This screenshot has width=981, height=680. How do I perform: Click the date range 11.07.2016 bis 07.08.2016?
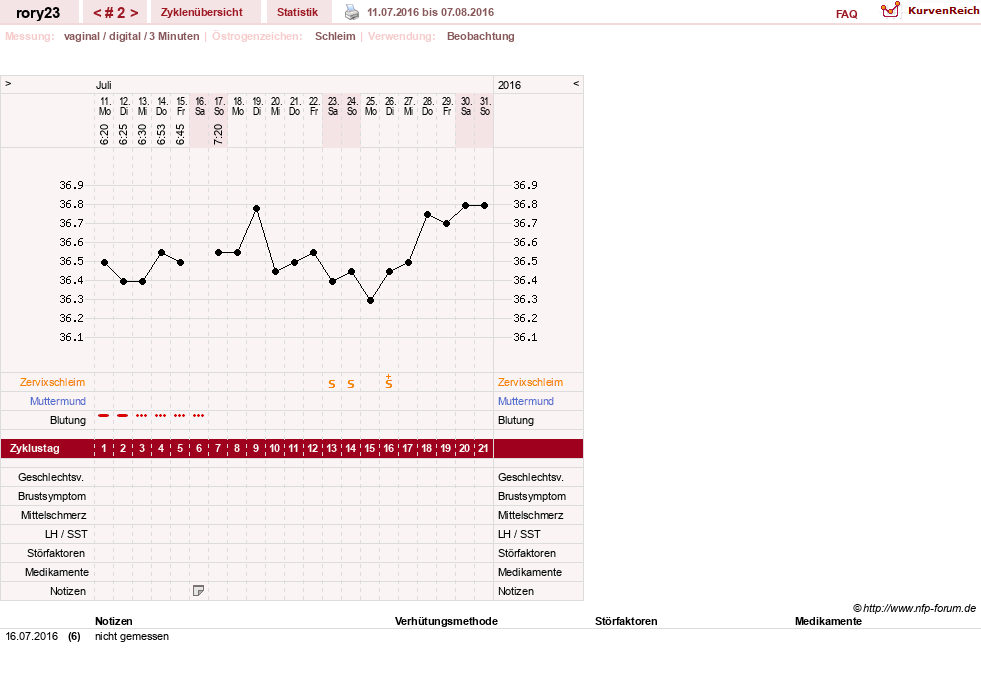coord(430,13)
